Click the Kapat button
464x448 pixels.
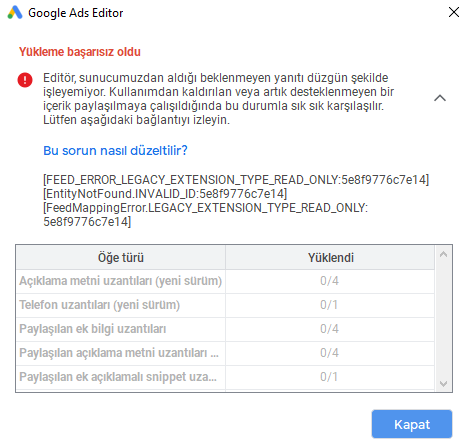412,424
